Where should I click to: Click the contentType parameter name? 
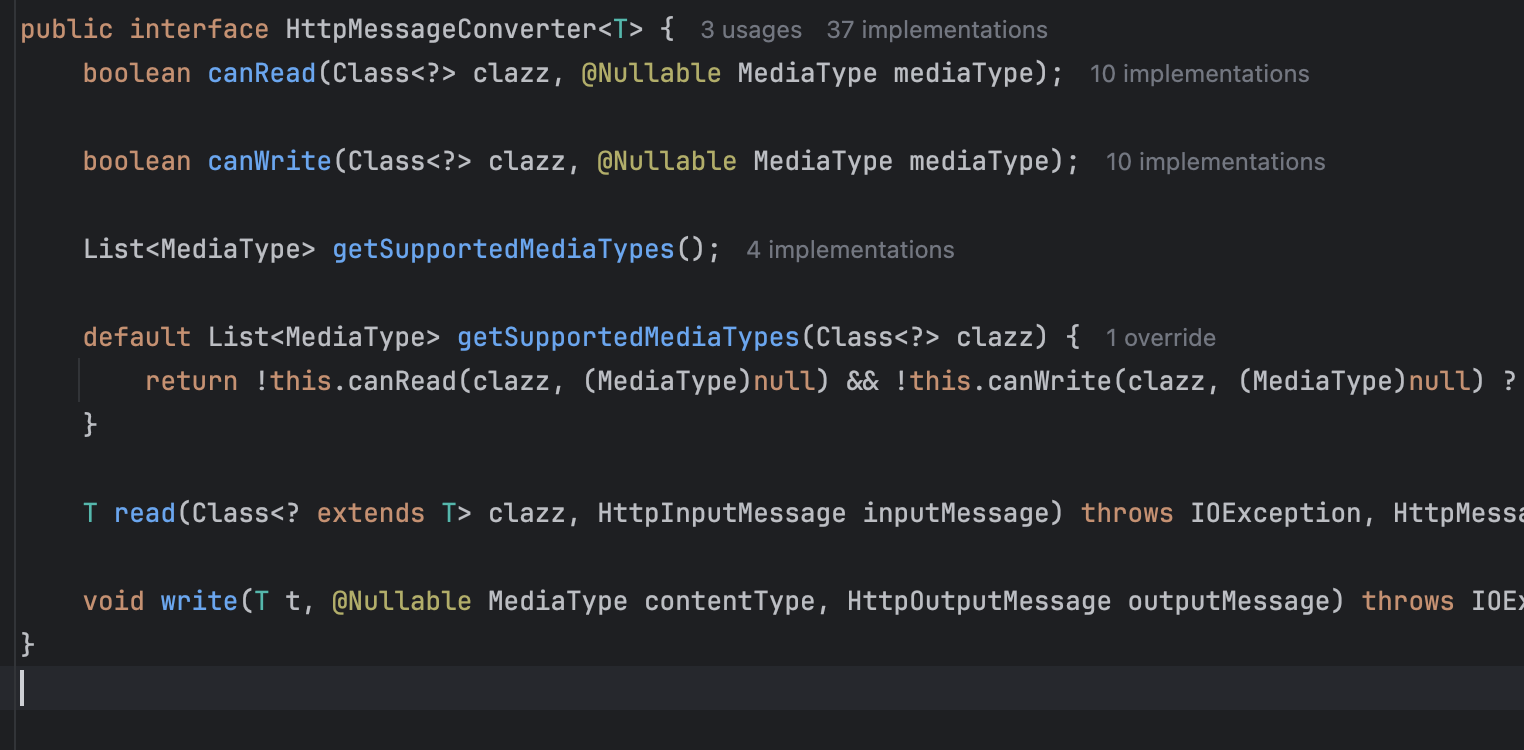click(730, 601)
